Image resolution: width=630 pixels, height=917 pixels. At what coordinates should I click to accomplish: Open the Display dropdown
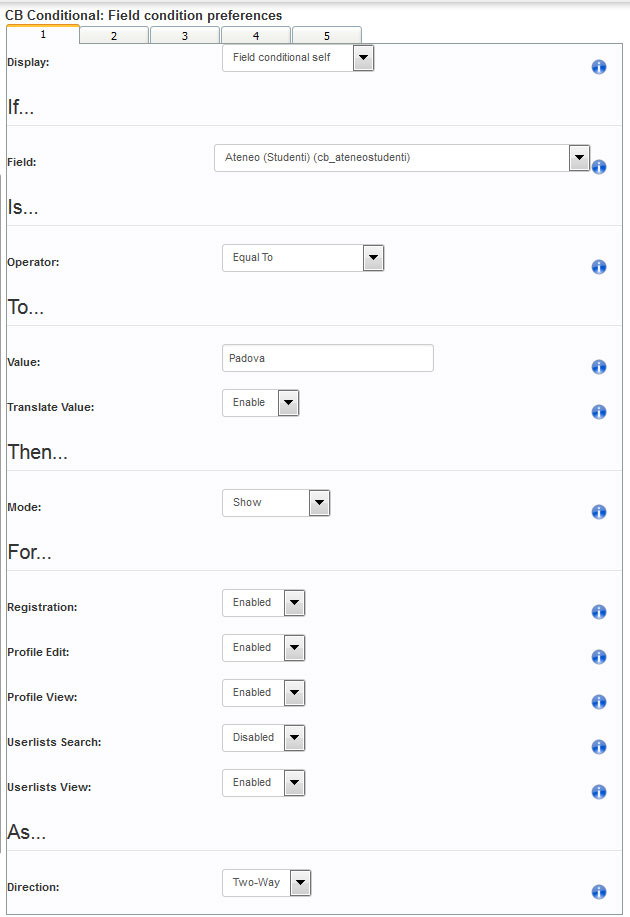pos(298,58)
